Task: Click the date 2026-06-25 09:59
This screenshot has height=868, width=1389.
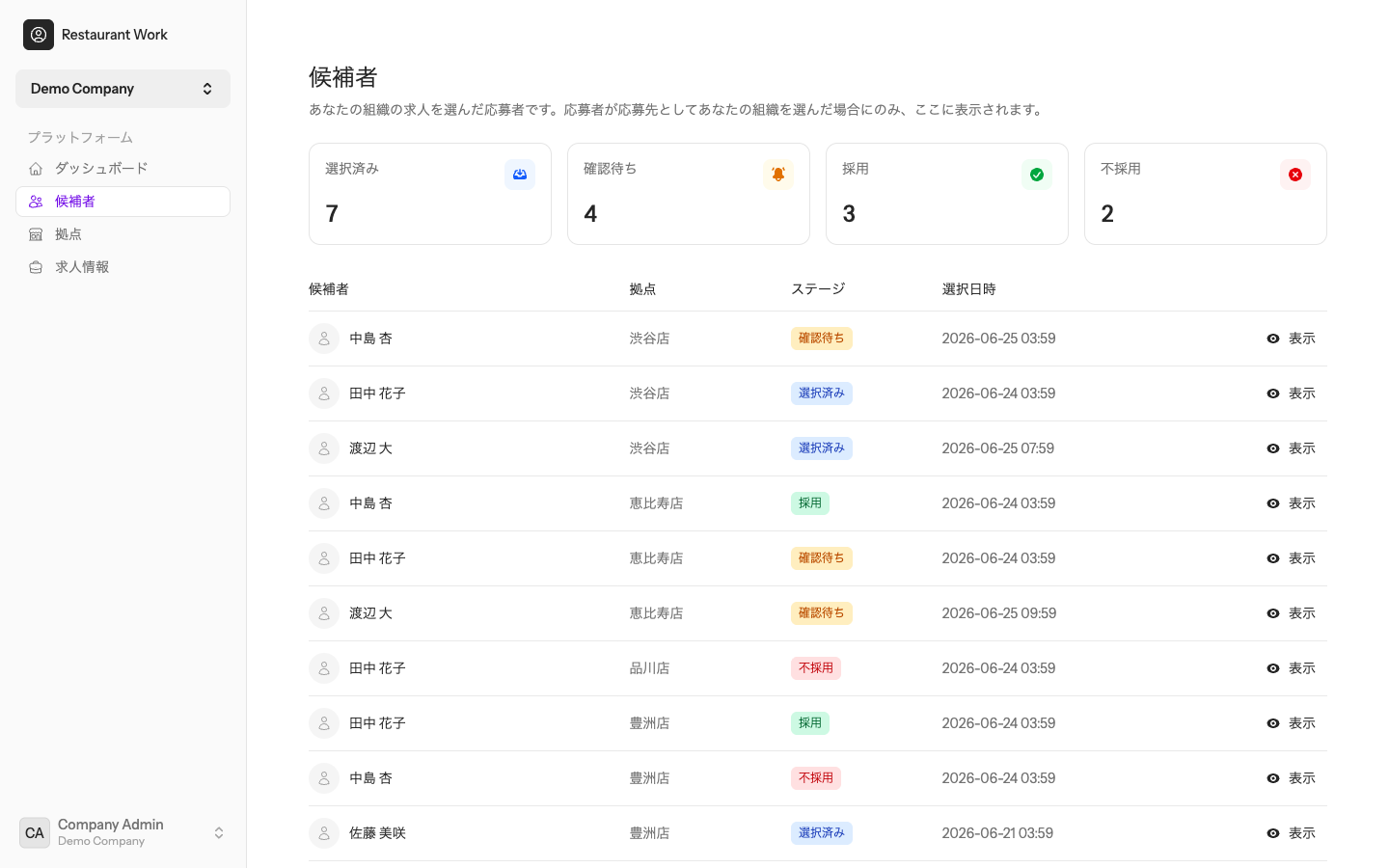Action: [x=999, y=613]
